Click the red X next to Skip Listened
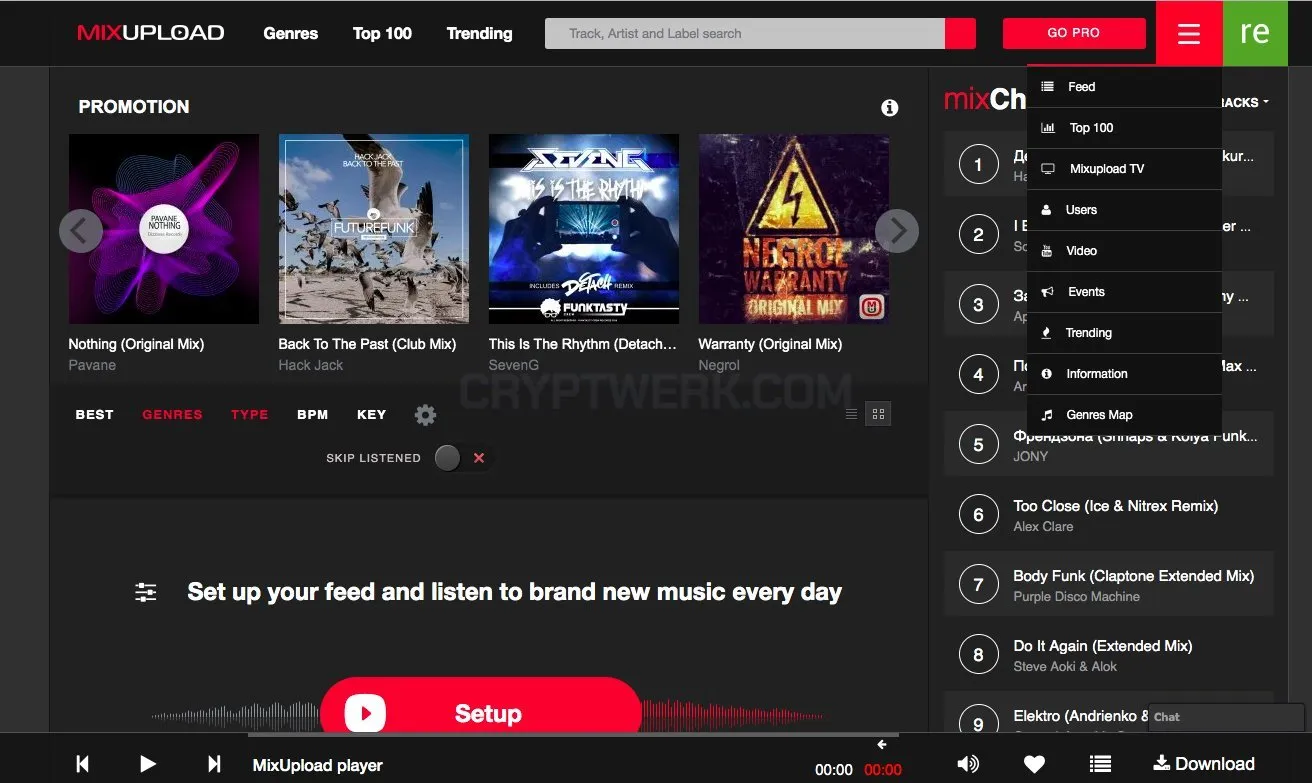Screen dimensions: 1312x783 (x=479, y=458)
